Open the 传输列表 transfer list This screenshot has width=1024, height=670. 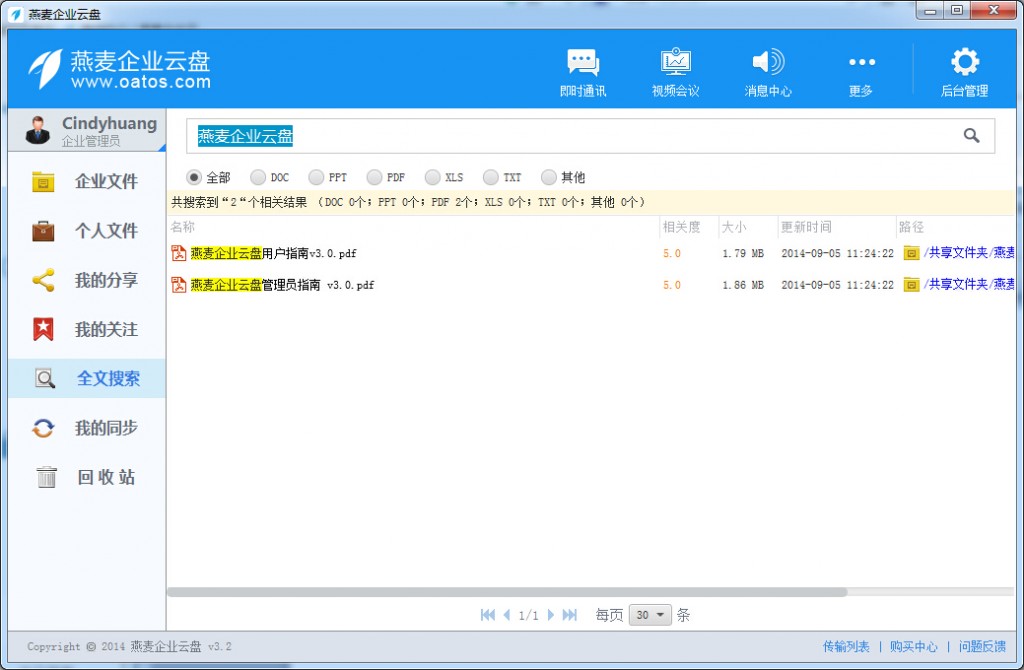pos(846,647)
